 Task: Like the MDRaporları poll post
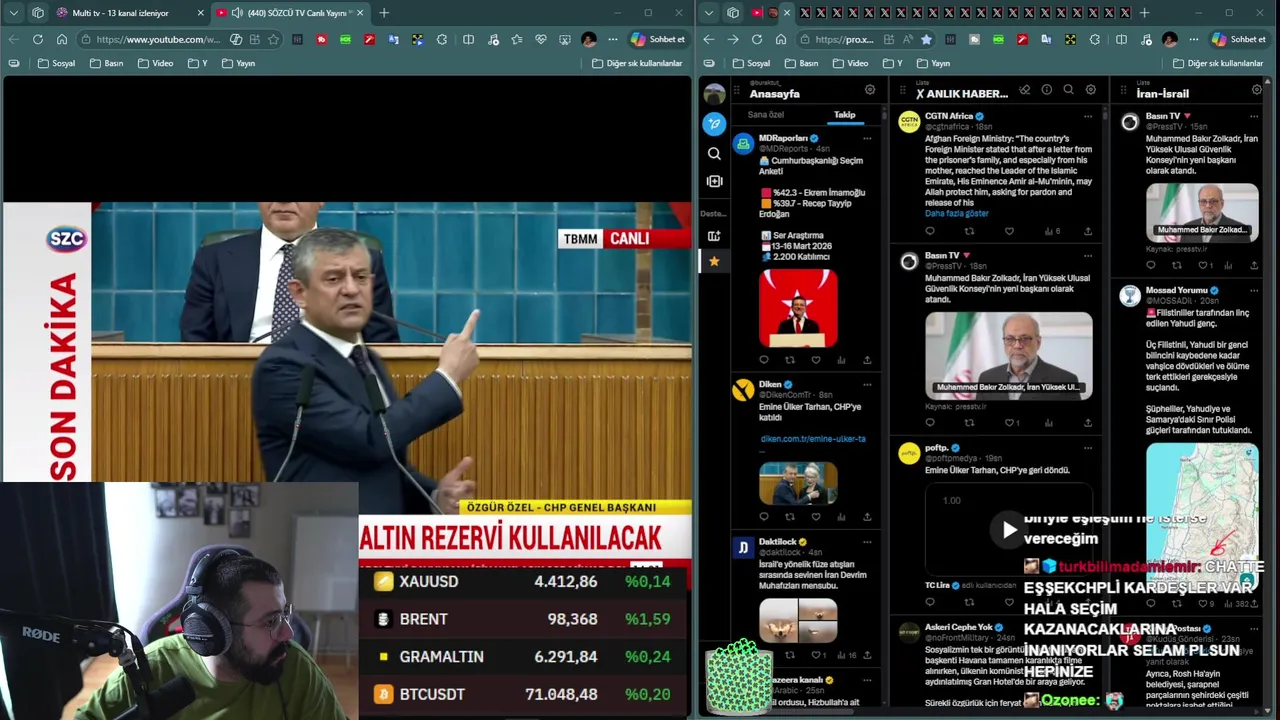click(x=816, y=360)
